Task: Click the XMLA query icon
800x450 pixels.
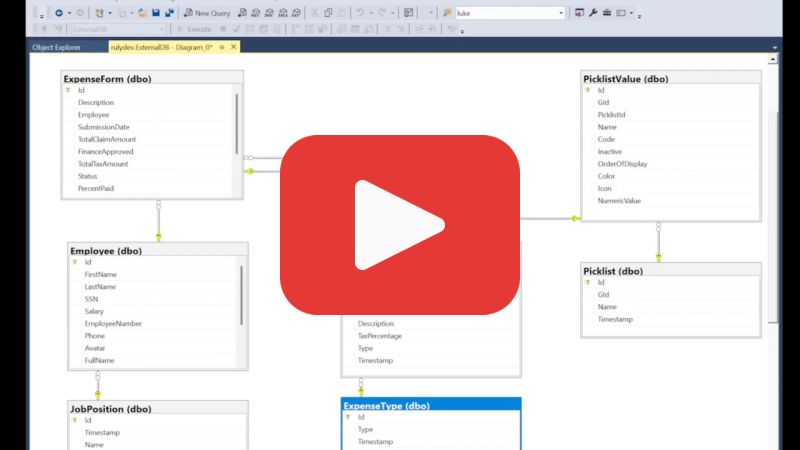Action: tap(283, 13)
